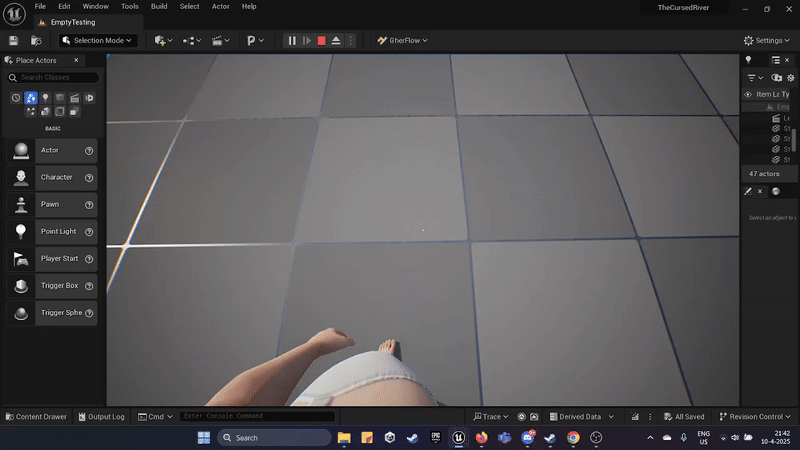Pause the running play session

(x=292, y=41)
